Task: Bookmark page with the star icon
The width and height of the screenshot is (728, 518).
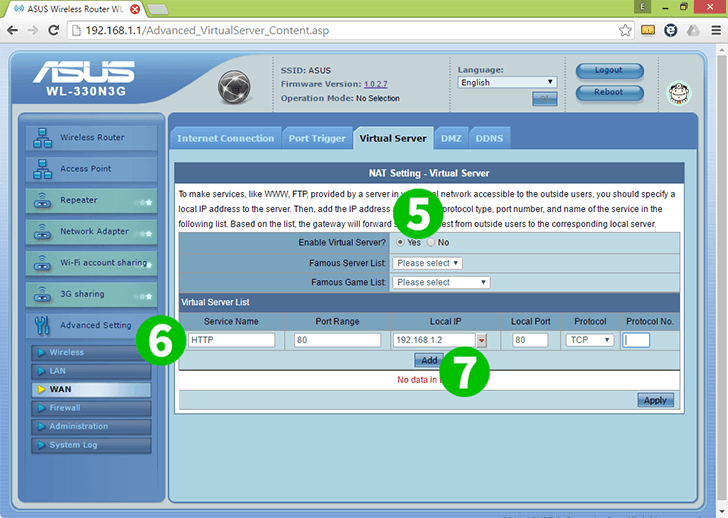Action: tap(625, 31)
